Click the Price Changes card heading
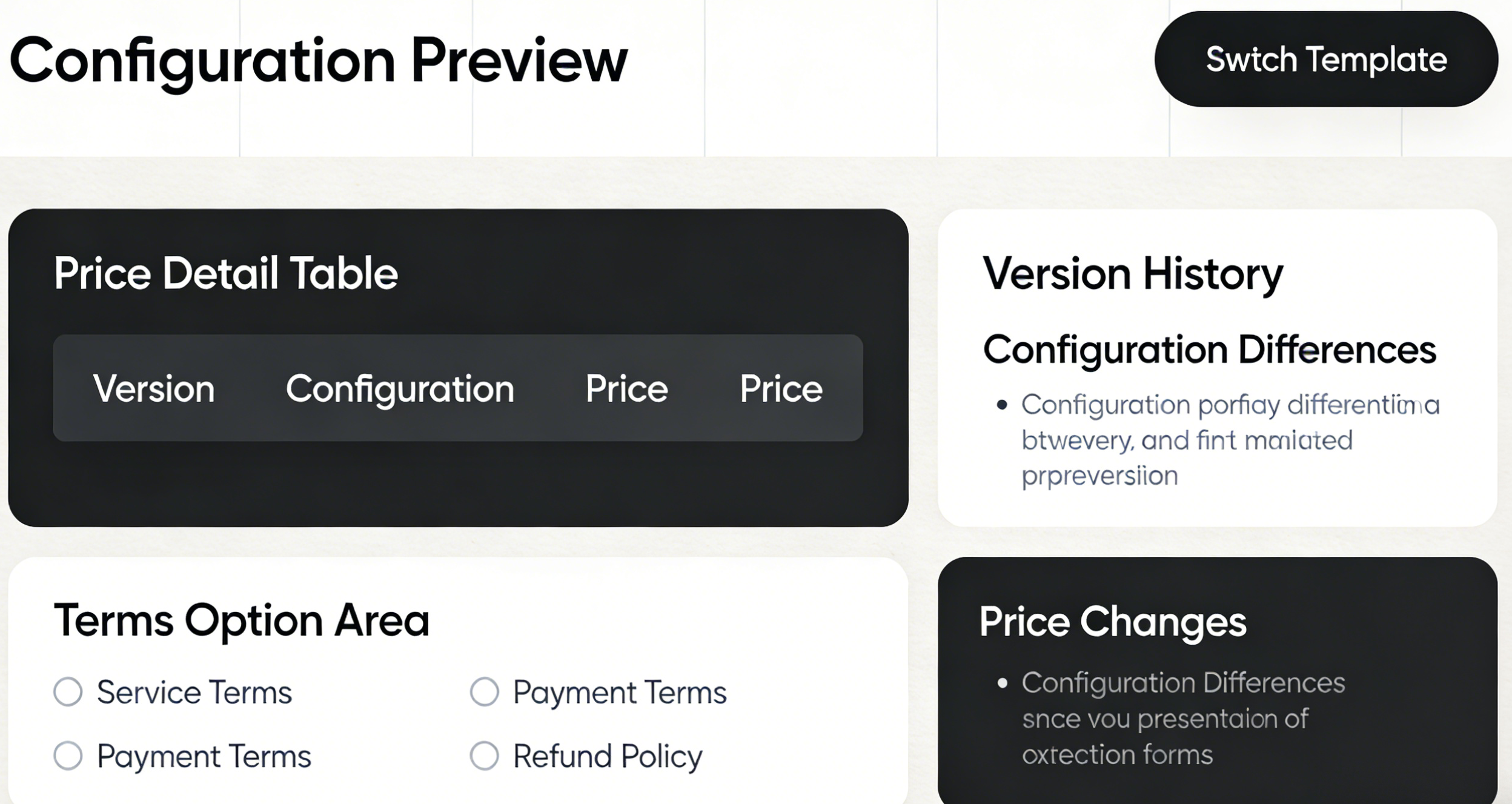This screenshot has height=804, width=1512. (1113, 622)
